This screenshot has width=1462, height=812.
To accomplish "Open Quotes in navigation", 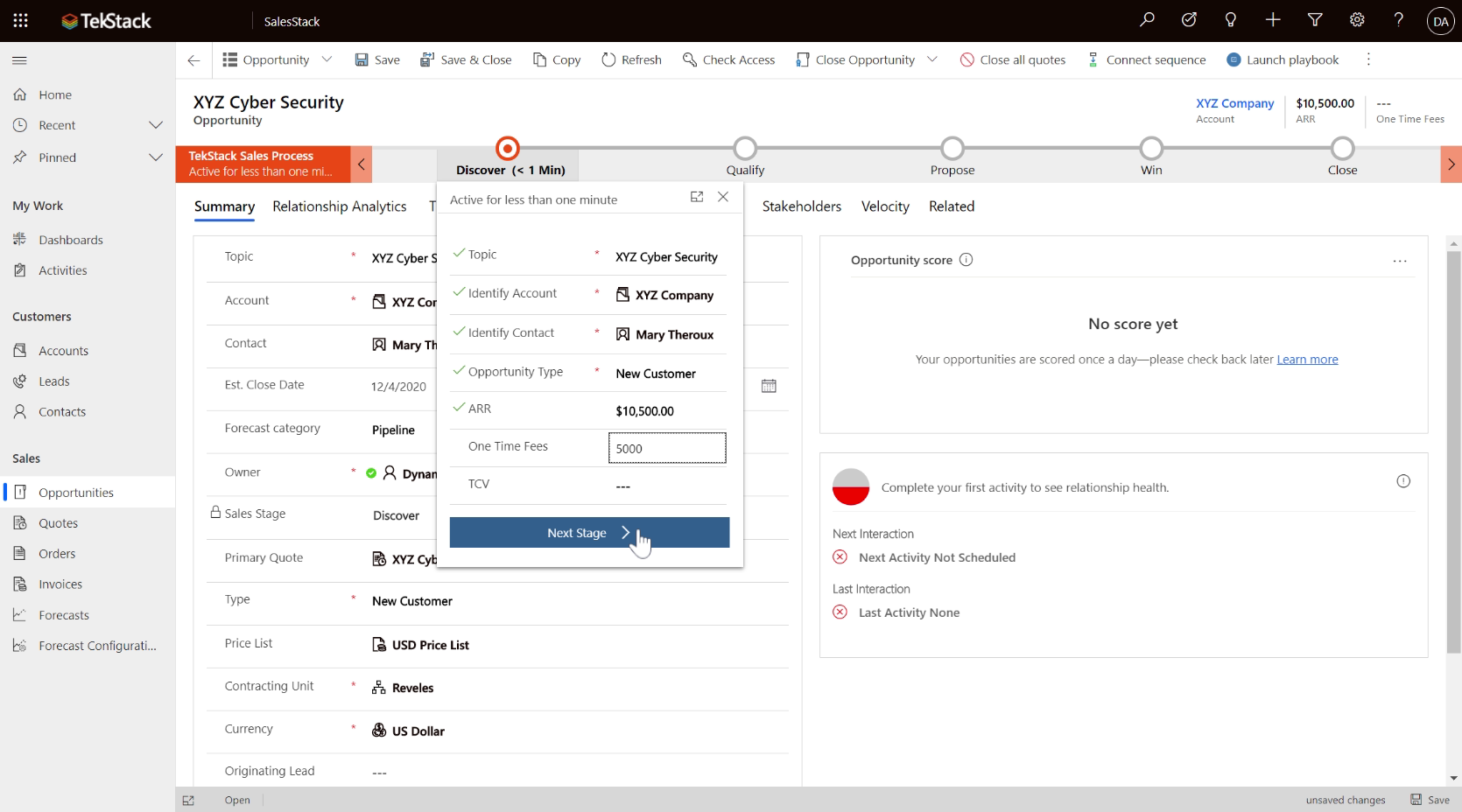I will [x=59, y=523].
